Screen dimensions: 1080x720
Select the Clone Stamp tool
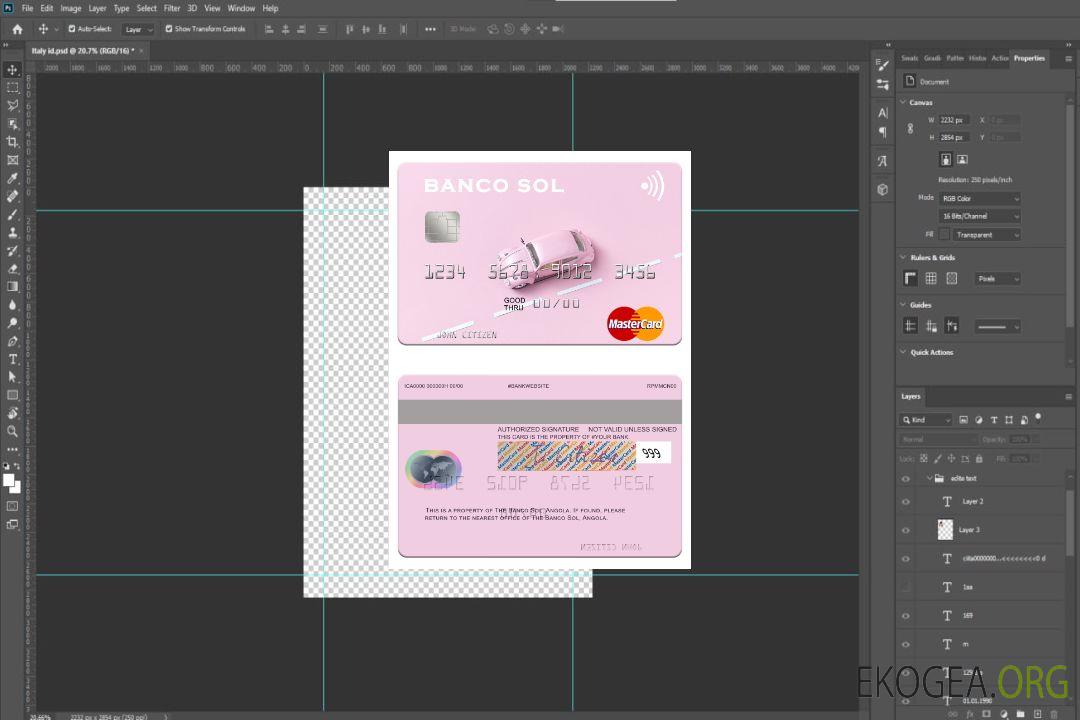(x=12, y=232)
